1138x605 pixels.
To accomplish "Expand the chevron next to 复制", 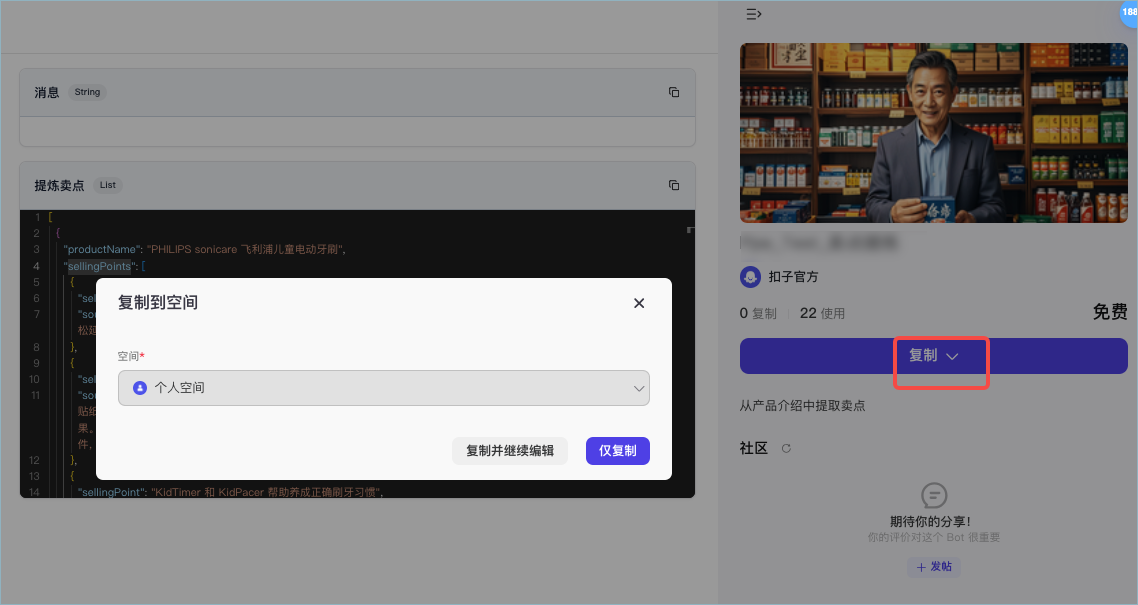I will click(952, 356).
